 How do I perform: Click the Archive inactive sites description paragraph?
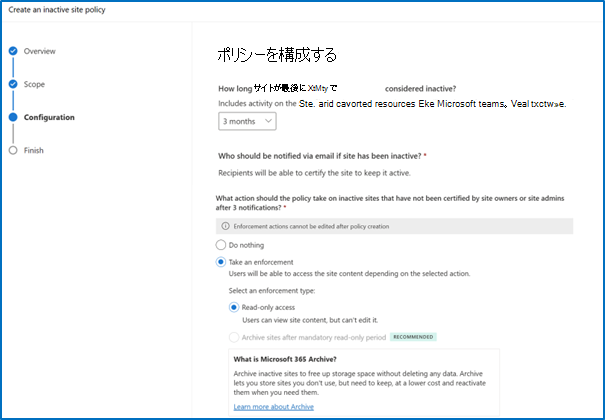click(x=360, y=383)
